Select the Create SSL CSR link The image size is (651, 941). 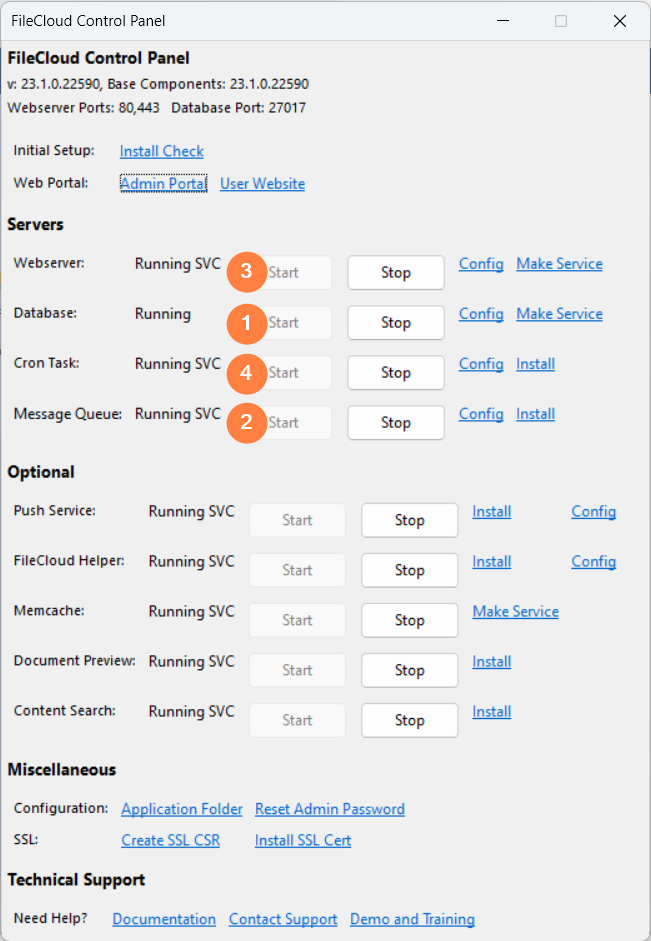click(170, 840)
